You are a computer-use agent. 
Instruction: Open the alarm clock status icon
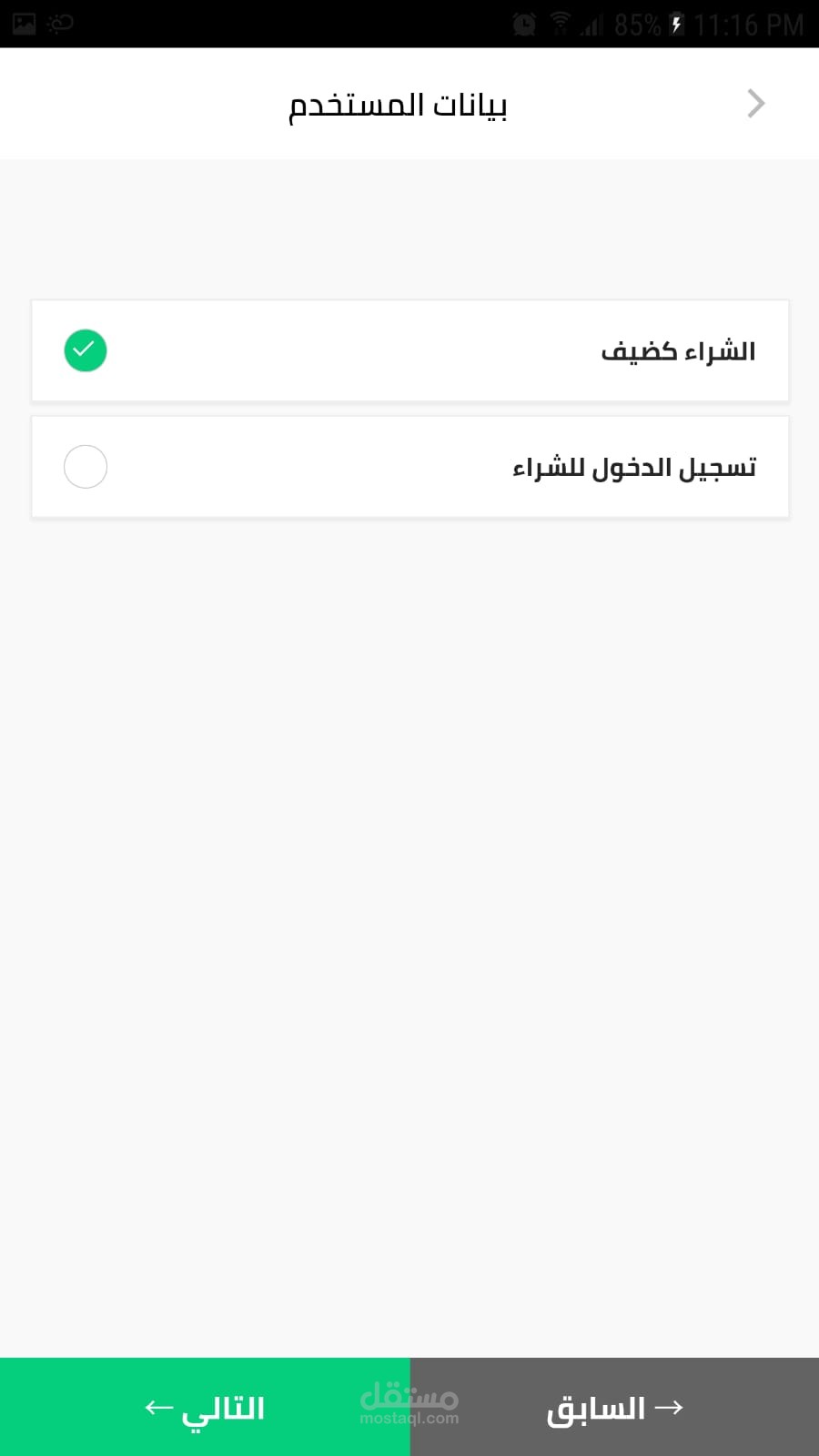pos(524,25)
